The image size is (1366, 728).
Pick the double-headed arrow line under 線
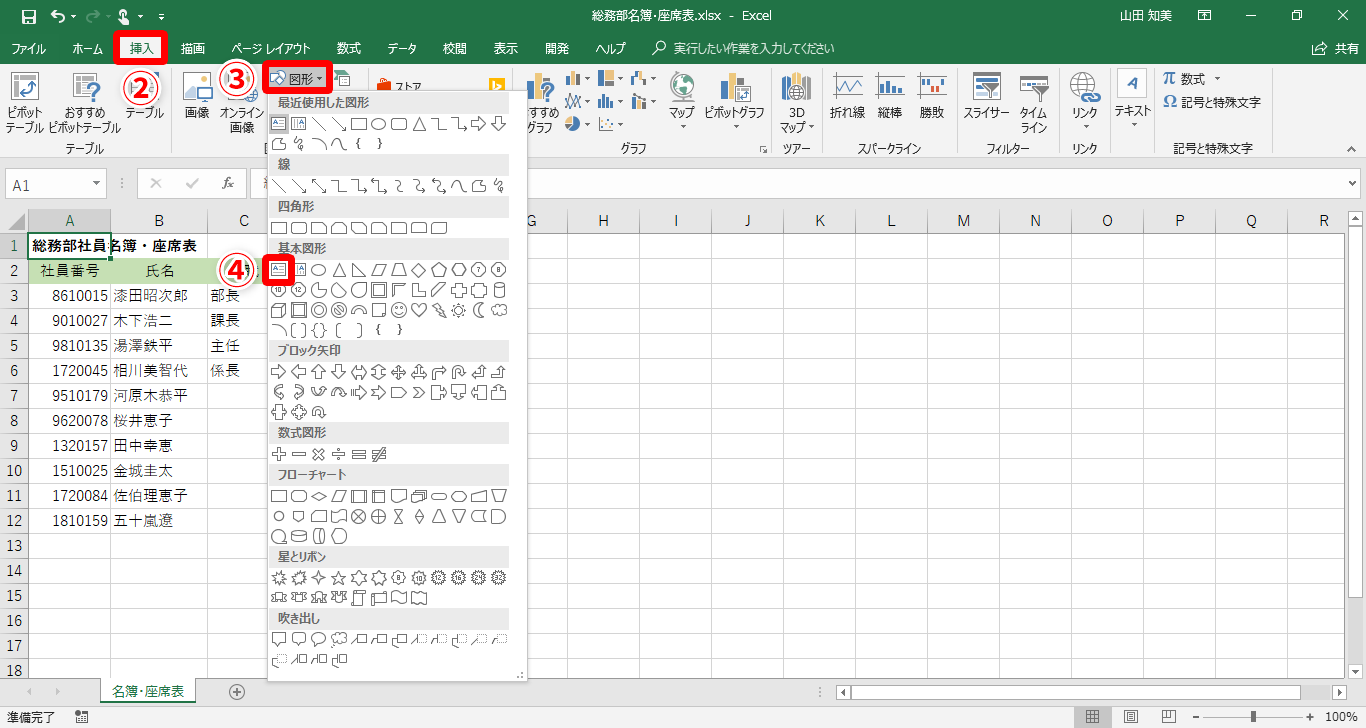[x=319, y=186]
